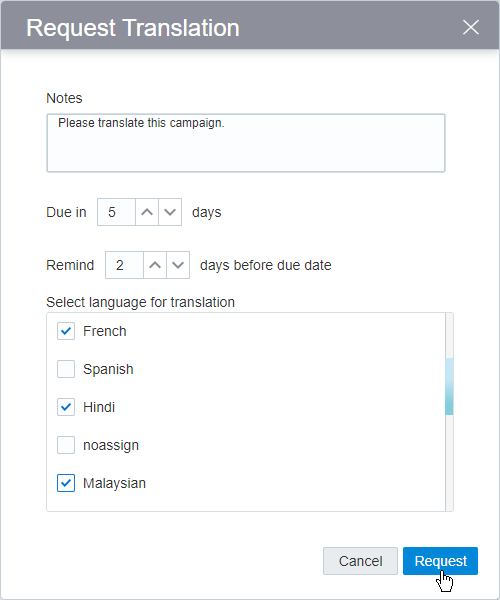
Task: Uncheck the French language checkbox
Action: coord(66,331)
